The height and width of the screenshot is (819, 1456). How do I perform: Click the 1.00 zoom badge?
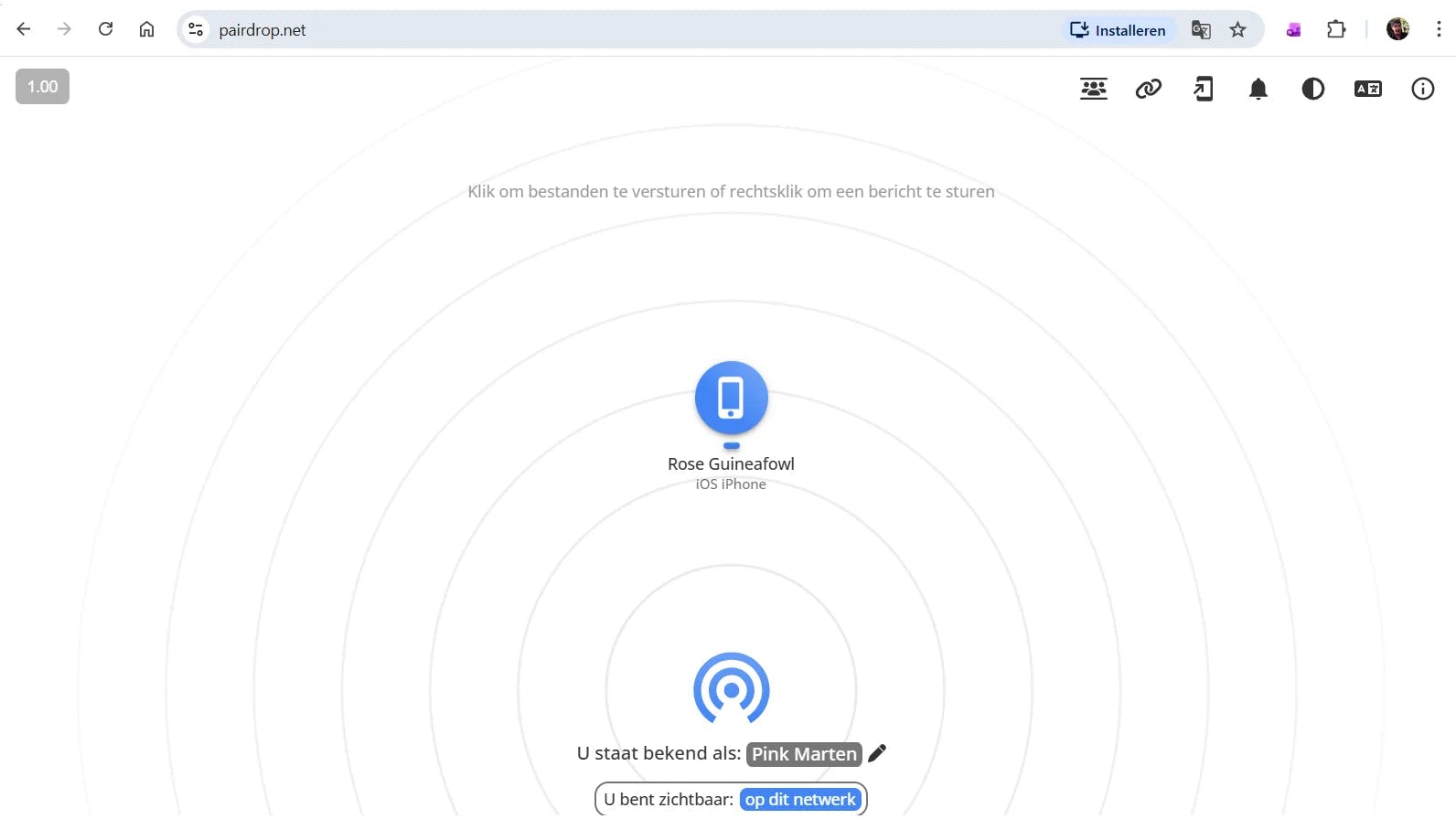(x=42, y=87)
